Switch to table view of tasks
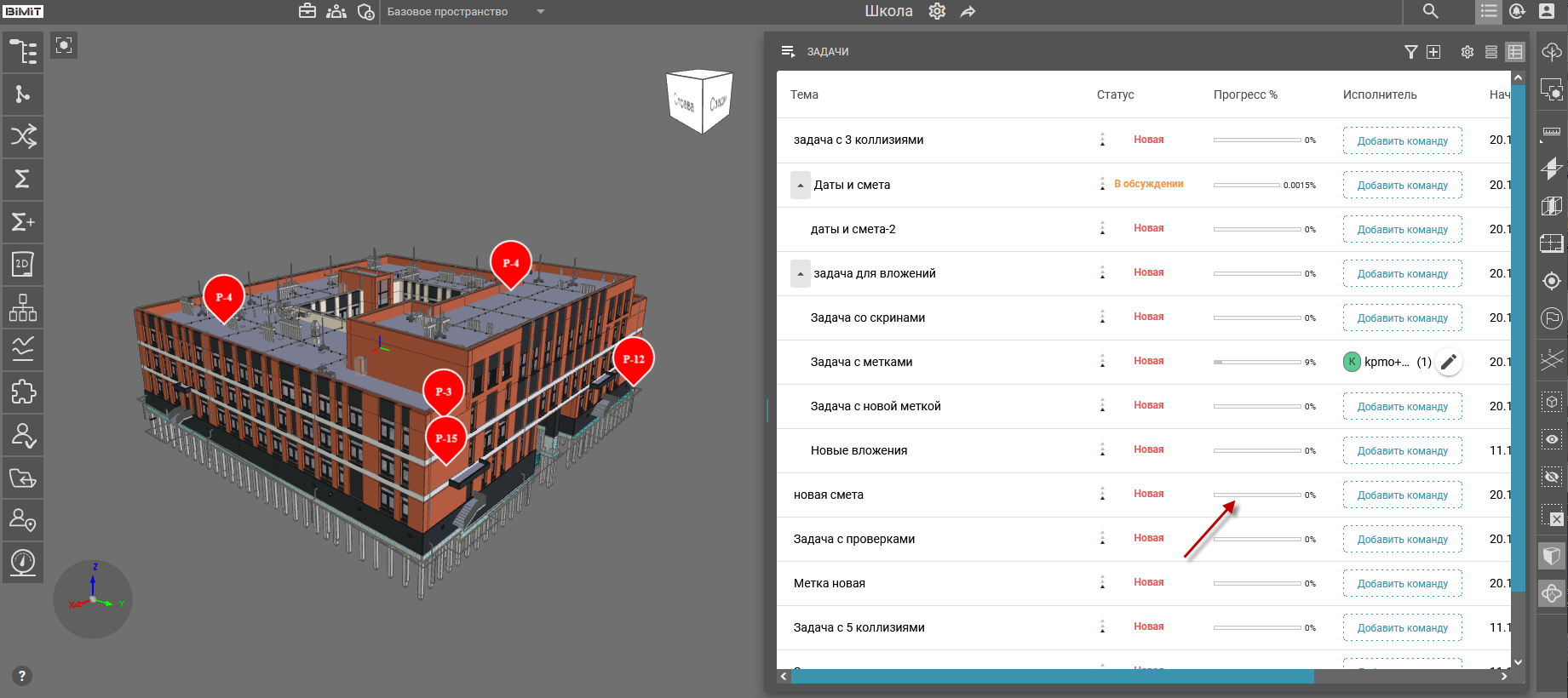This screenshot has width=1568, height=698. coord(1514,52)
